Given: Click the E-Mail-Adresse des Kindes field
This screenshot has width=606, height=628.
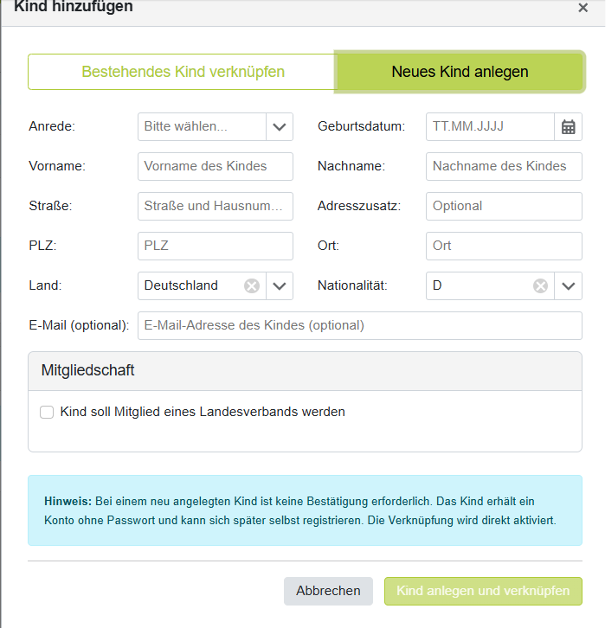Looking at the screenshot, I should click(x=359, y=326).
